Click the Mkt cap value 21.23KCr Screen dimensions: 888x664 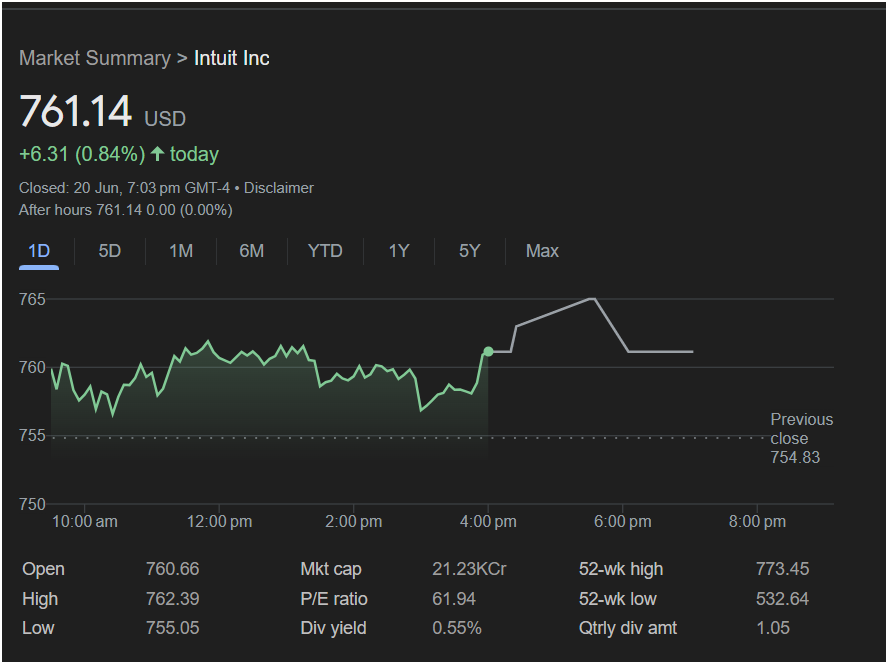tap(469, 569)
